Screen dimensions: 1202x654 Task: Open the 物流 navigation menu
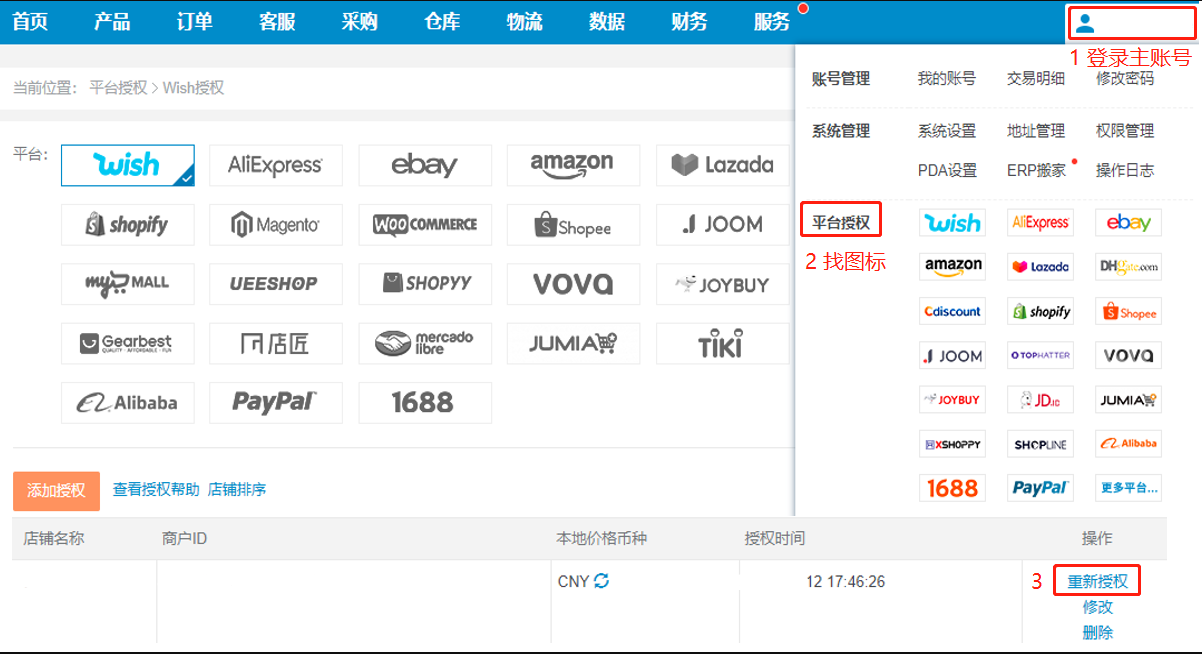coord(524,22)
